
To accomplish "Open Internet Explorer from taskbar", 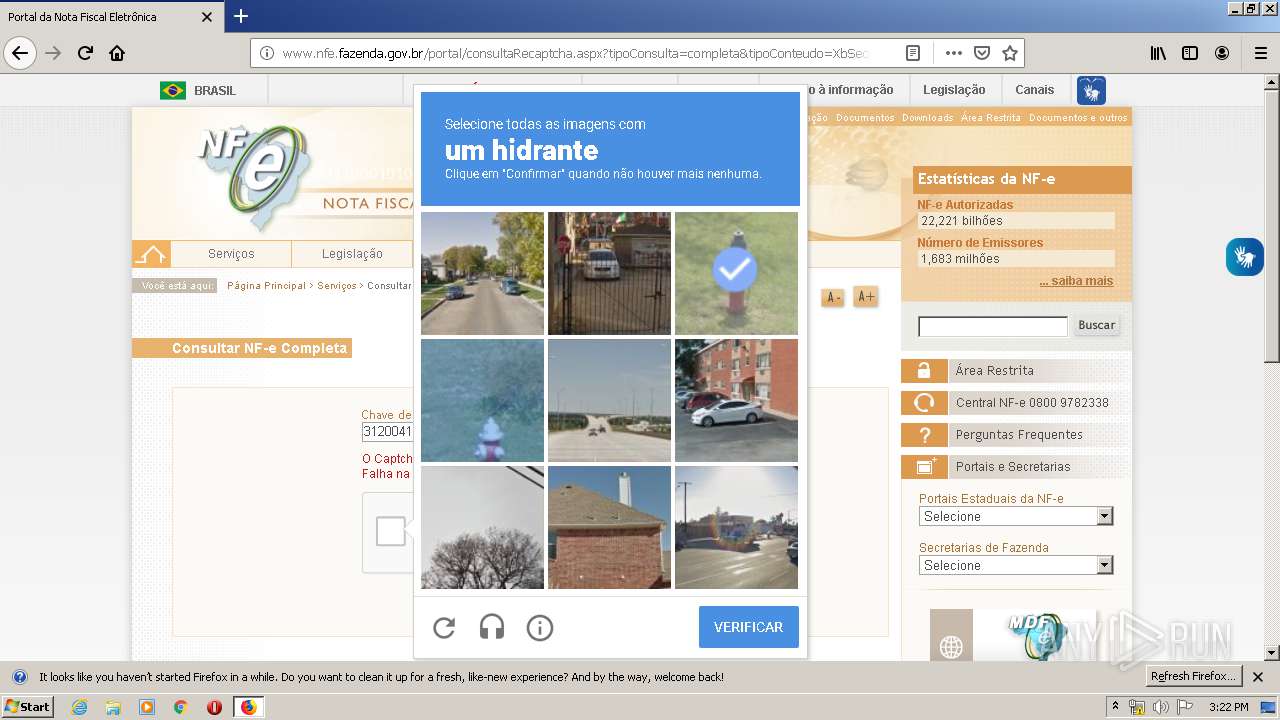I will click(80, 707).
